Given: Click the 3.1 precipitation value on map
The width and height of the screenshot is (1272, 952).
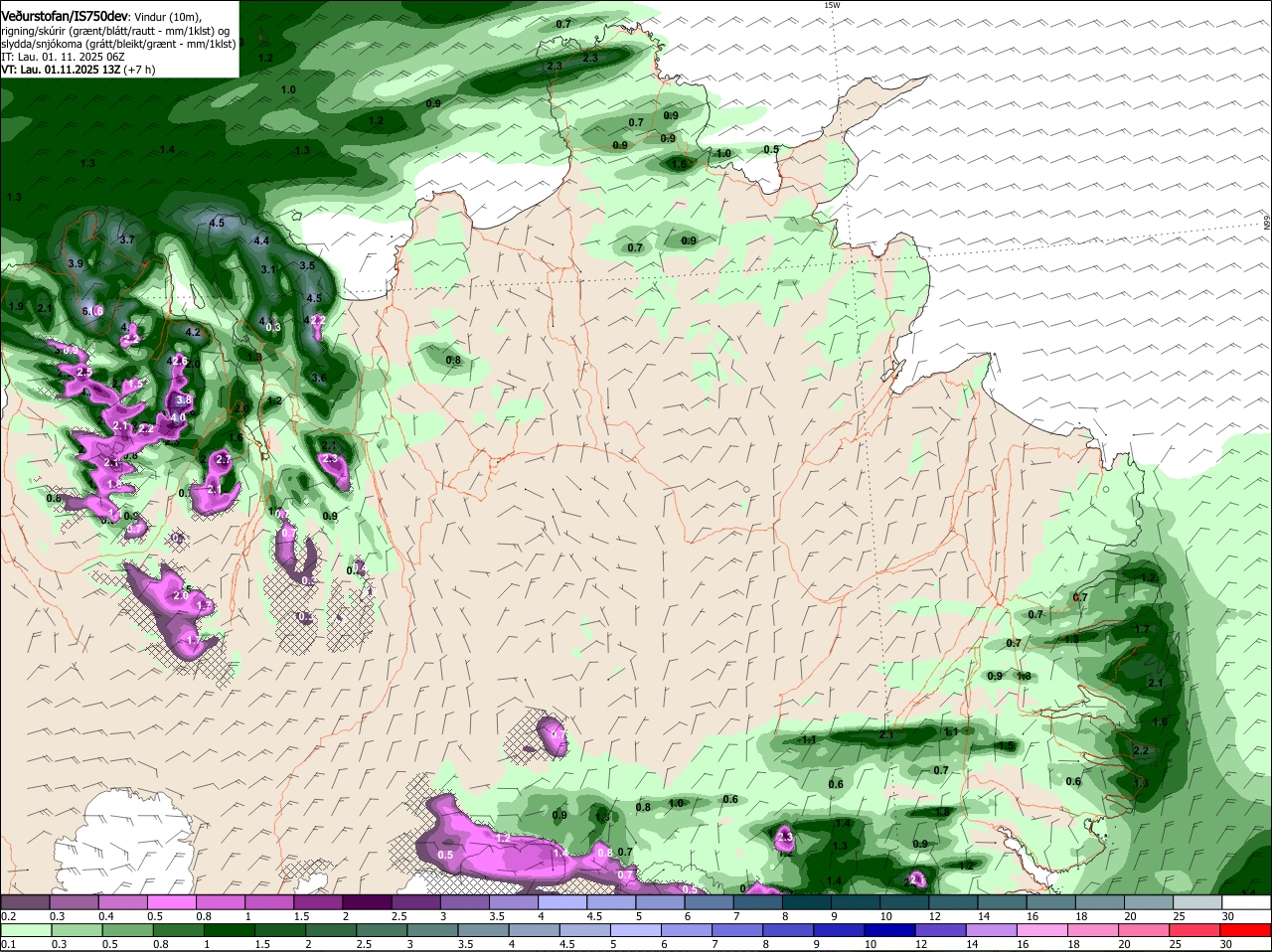Looking at the screenshot, I should point(268,269).
